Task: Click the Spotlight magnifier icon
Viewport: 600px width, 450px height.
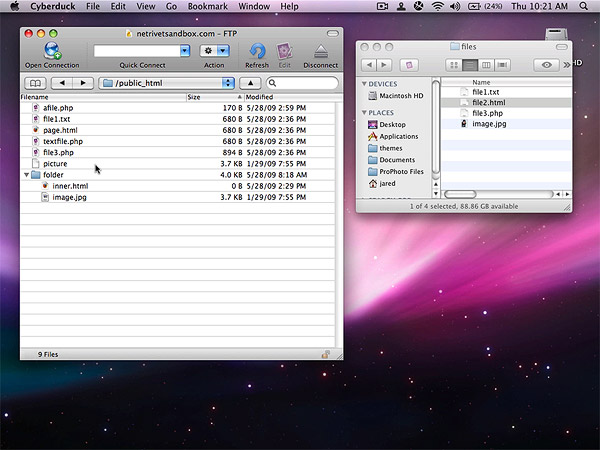Action: 583,6
